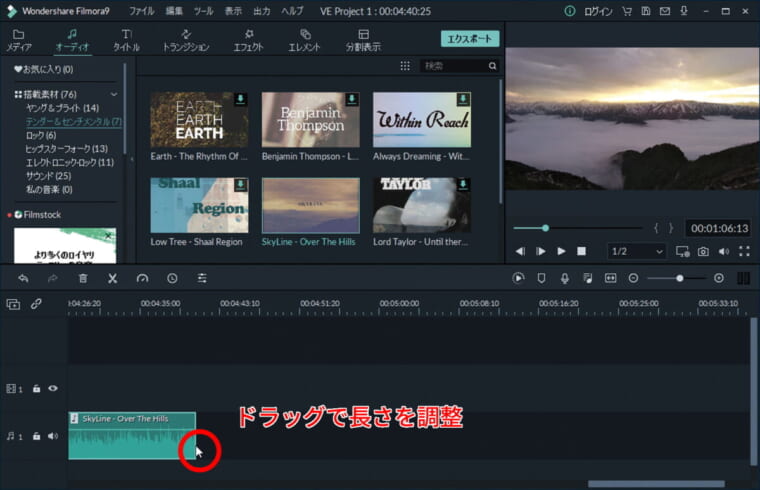
Task: Click the ログイン link
Action: [x=598, y=11]
